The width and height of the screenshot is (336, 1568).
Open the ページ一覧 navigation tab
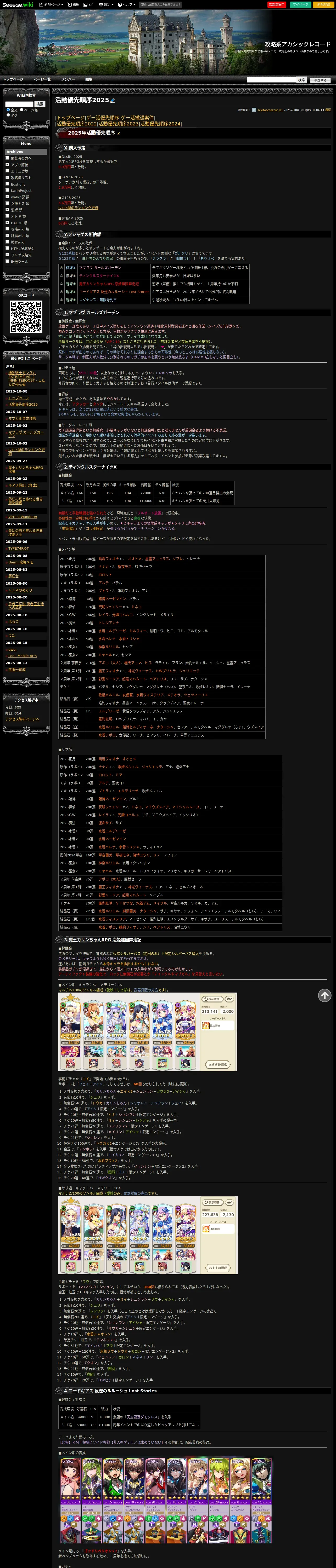pos(42,79)
